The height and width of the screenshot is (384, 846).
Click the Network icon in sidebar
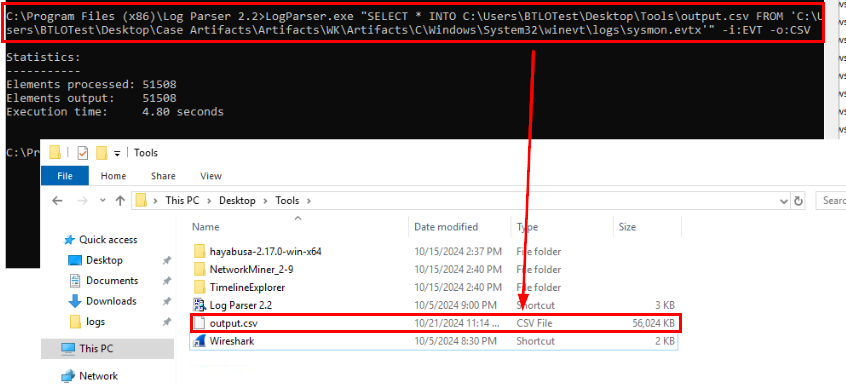(x=68, y=376)
